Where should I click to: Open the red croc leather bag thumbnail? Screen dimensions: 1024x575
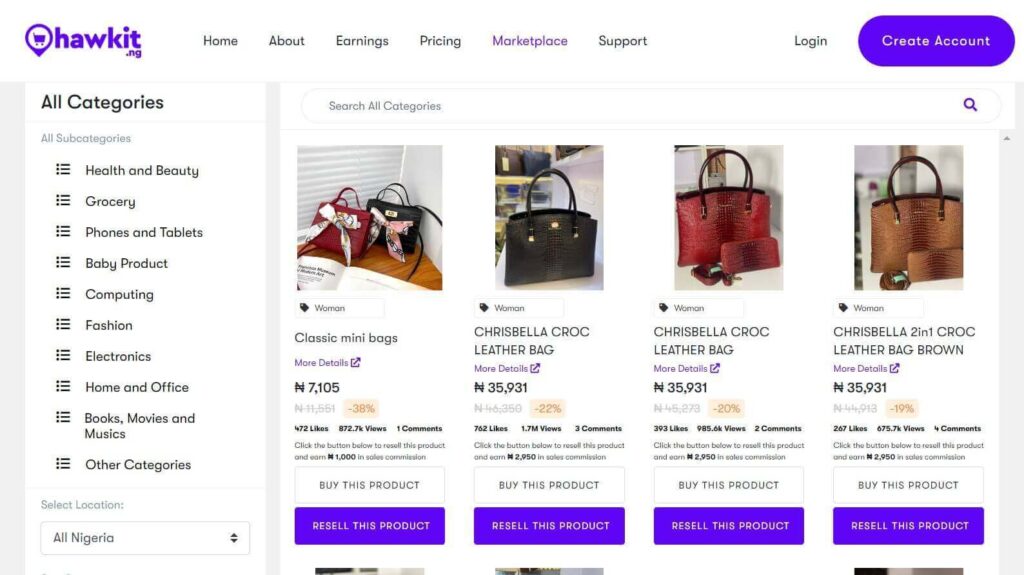[728, 218]
